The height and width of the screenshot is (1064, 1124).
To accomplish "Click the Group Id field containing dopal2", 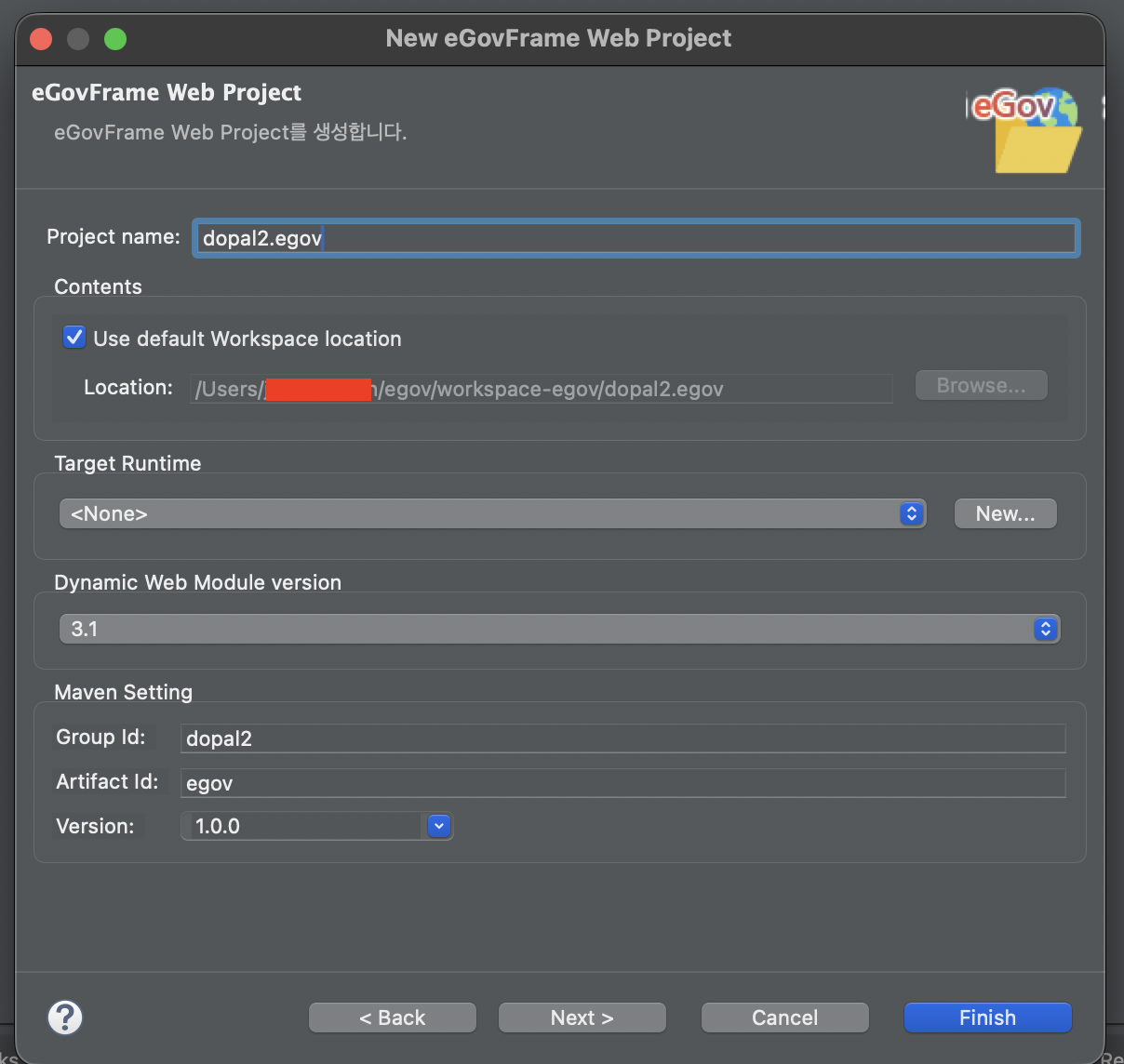I will tap(623, 738).
